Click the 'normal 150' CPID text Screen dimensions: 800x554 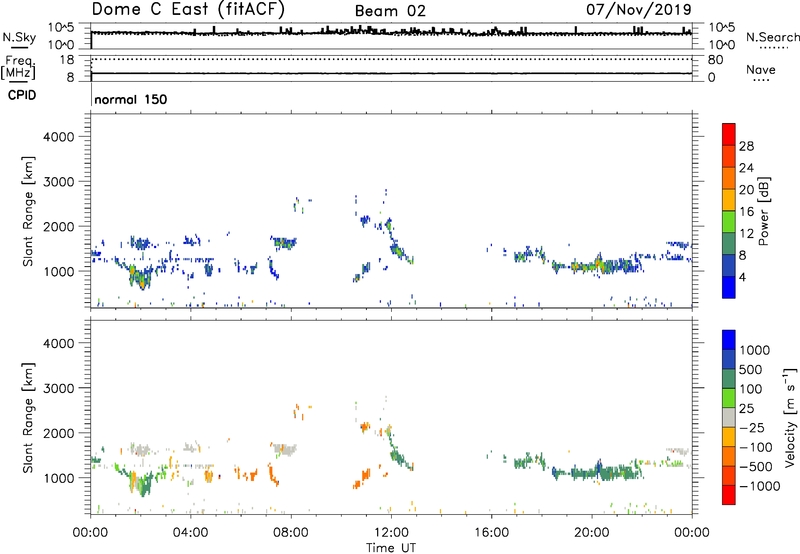131,99
